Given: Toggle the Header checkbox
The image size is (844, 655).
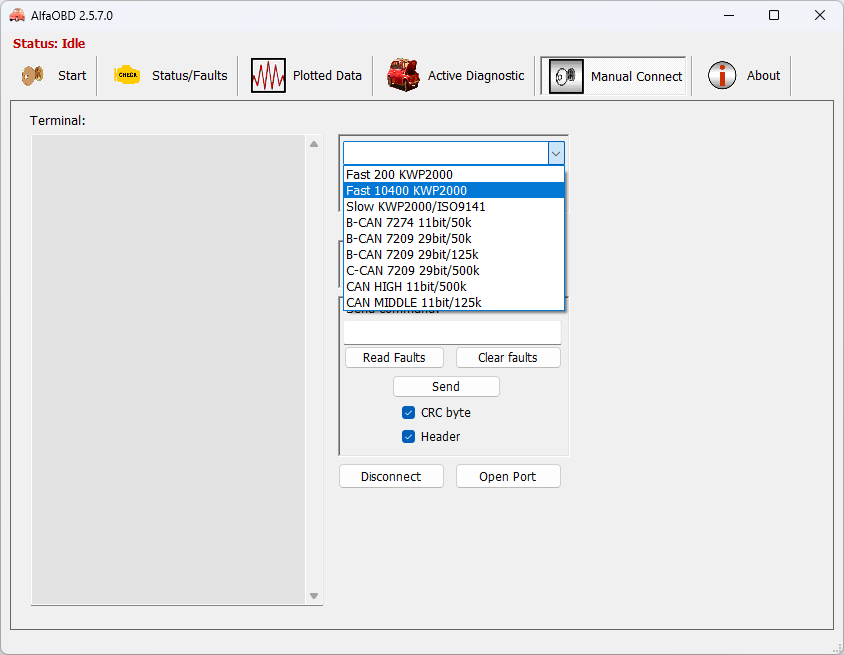Looking at the screenshot, I should click(409, 437).
